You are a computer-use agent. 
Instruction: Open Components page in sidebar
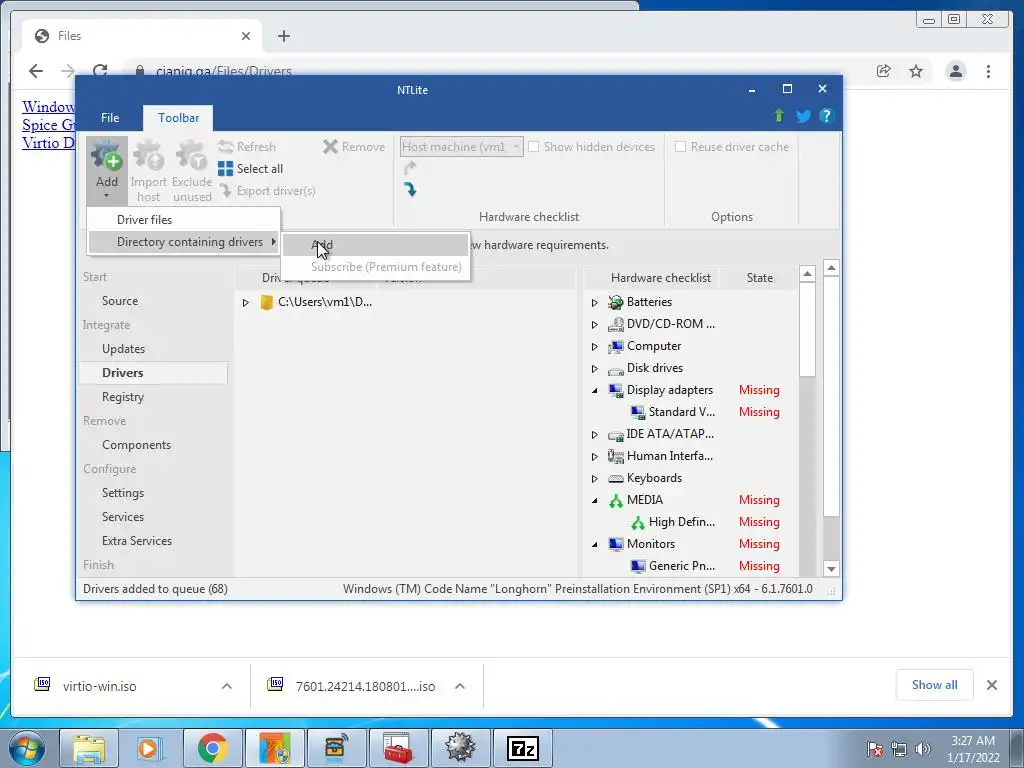136,445
